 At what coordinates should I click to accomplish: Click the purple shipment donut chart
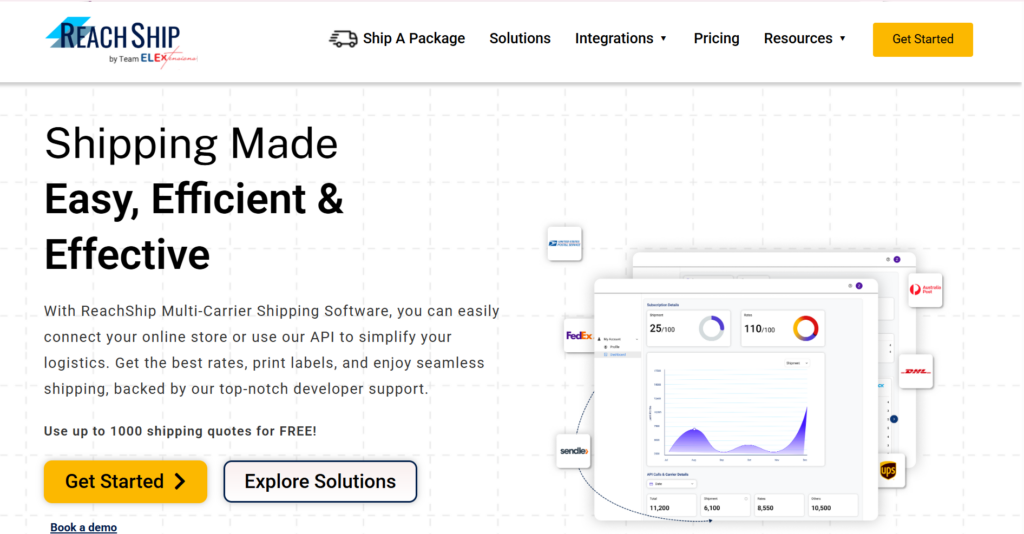click(x=711, y=328)
